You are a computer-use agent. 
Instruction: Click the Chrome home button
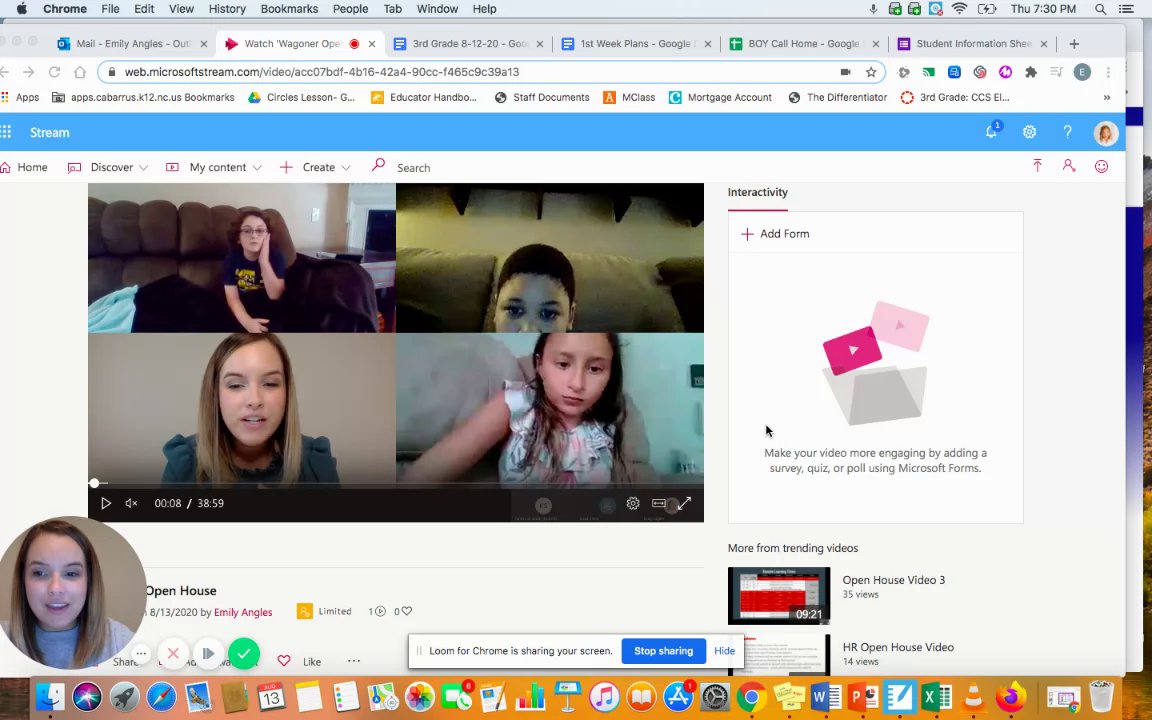click(80, 72)
